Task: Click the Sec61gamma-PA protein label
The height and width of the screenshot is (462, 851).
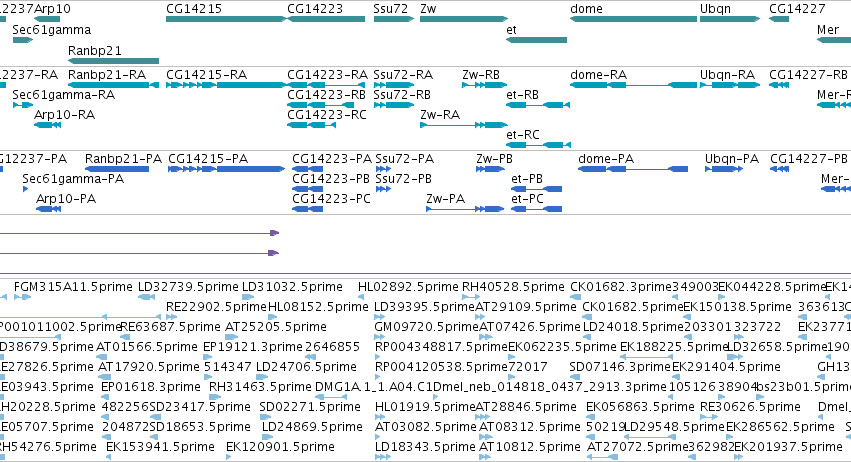Action: point(73,179)
